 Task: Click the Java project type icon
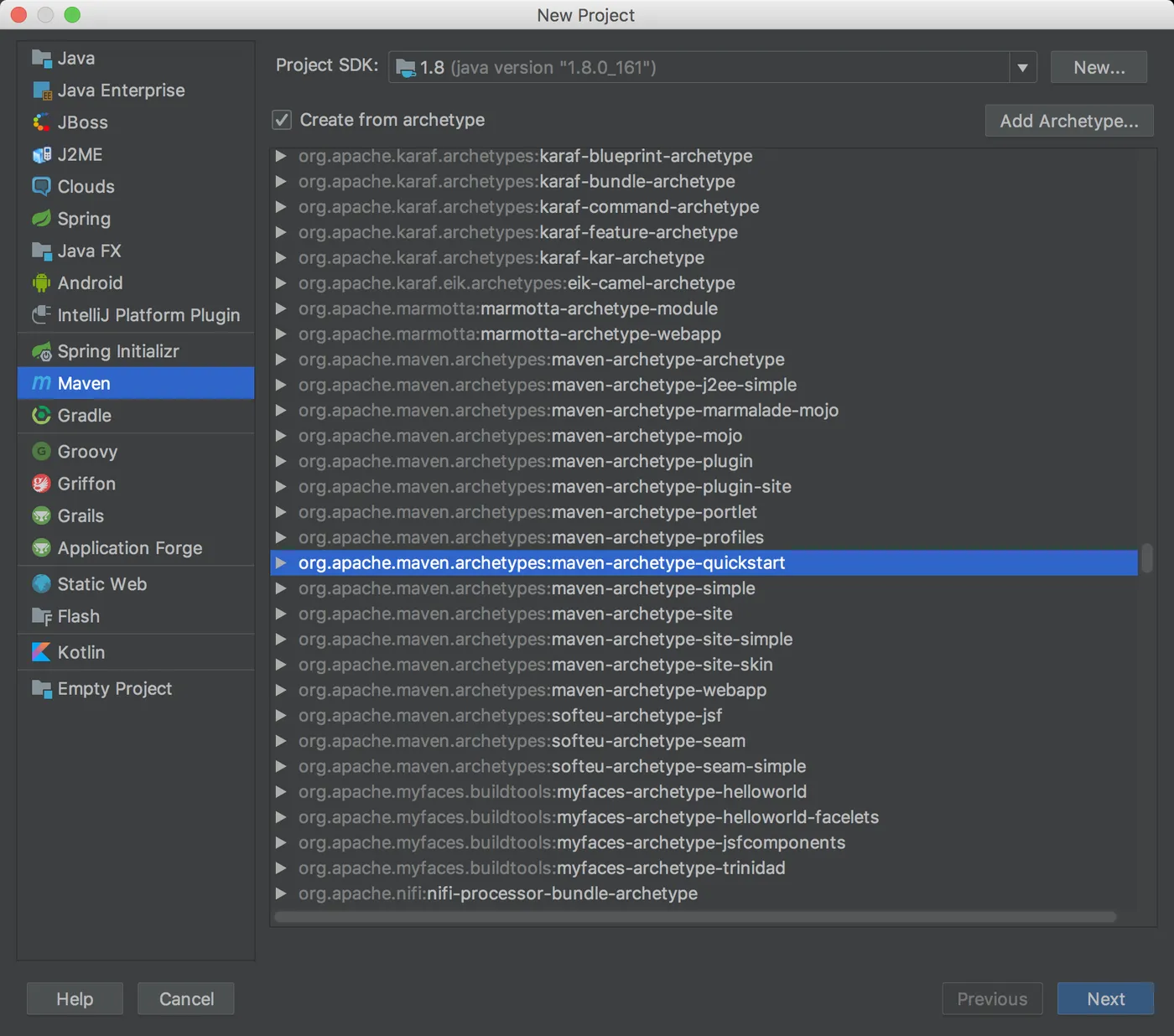(41, 58)
